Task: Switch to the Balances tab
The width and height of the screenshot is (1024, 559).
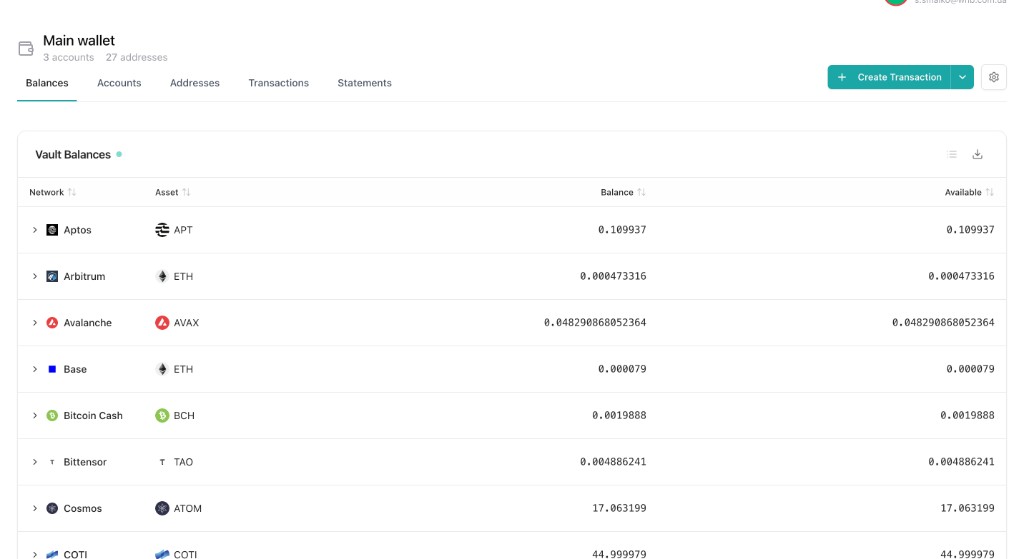Action: point(47,83)
